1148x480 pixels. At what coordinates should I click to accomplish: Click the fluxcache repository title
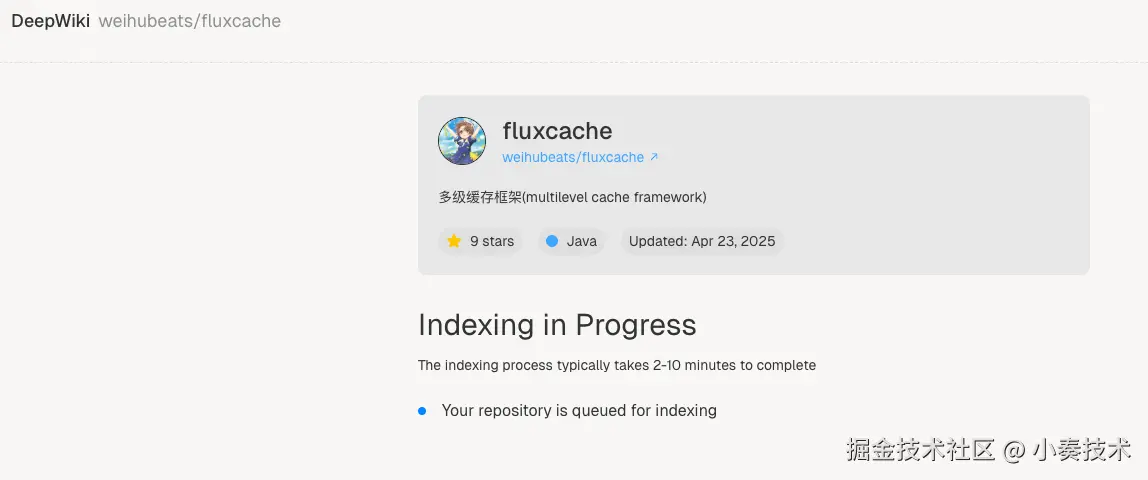557,131
